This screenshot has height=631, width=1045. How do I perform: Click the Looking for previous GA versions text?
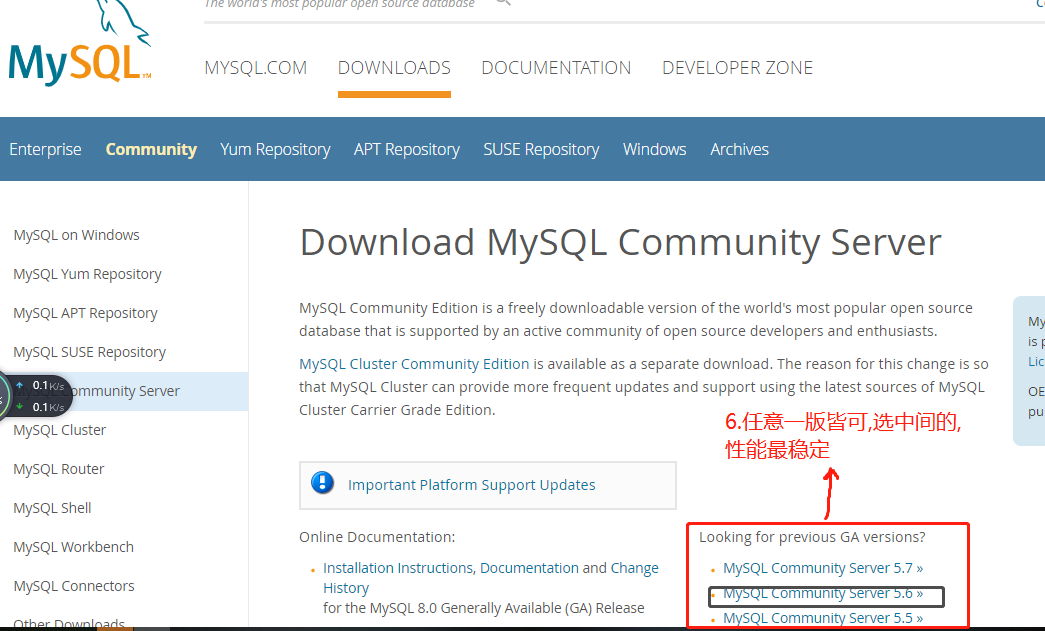pos(812,537)
